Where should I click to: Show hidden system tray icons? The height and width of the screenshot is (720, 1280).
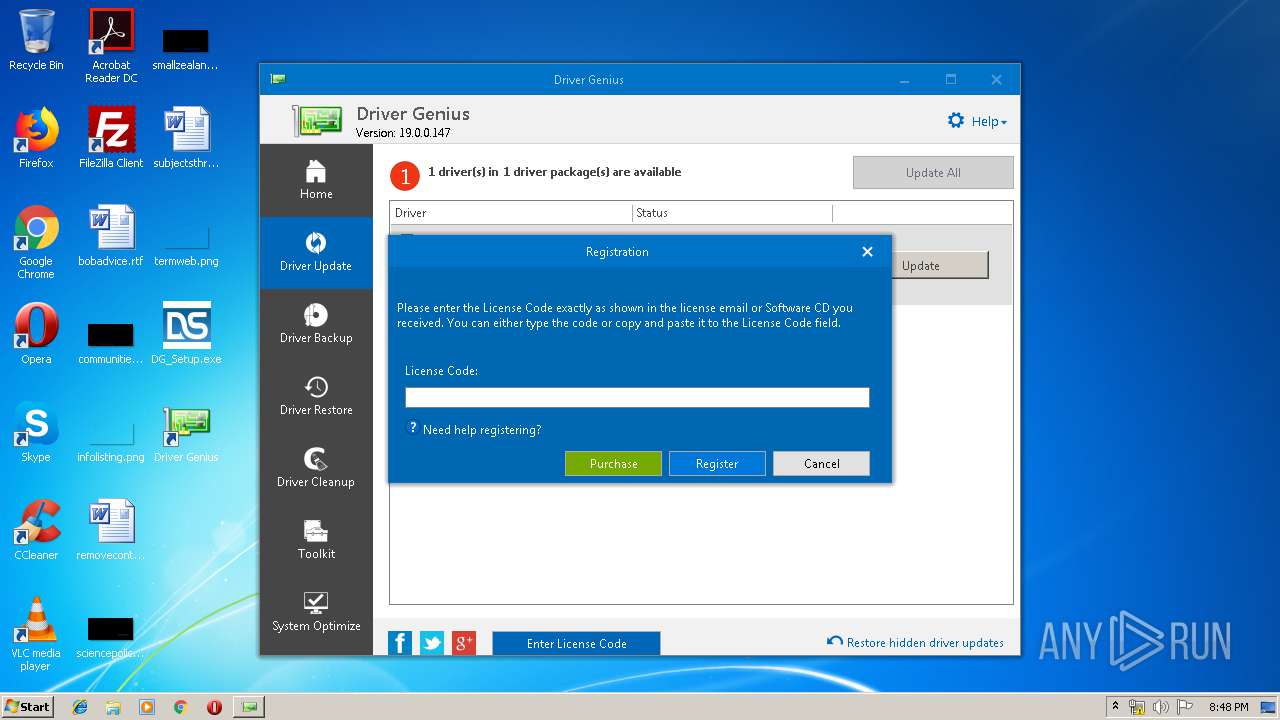tap(1115, 707)
